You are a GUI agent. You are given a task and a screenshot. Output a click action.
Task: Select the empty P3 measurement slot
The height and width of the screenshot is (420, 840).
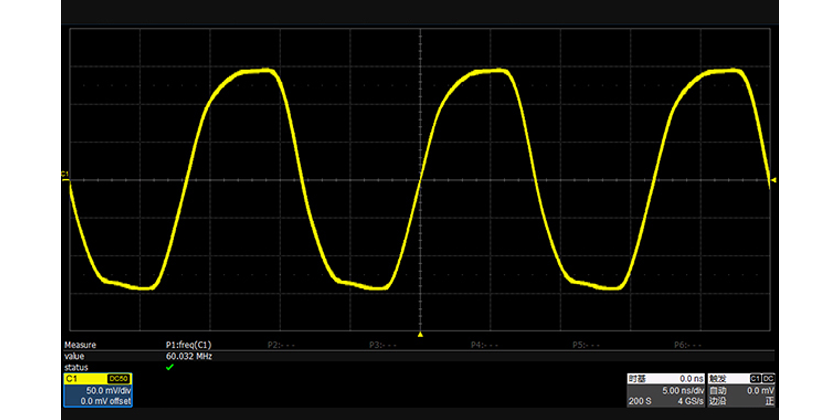click(385, 344)
